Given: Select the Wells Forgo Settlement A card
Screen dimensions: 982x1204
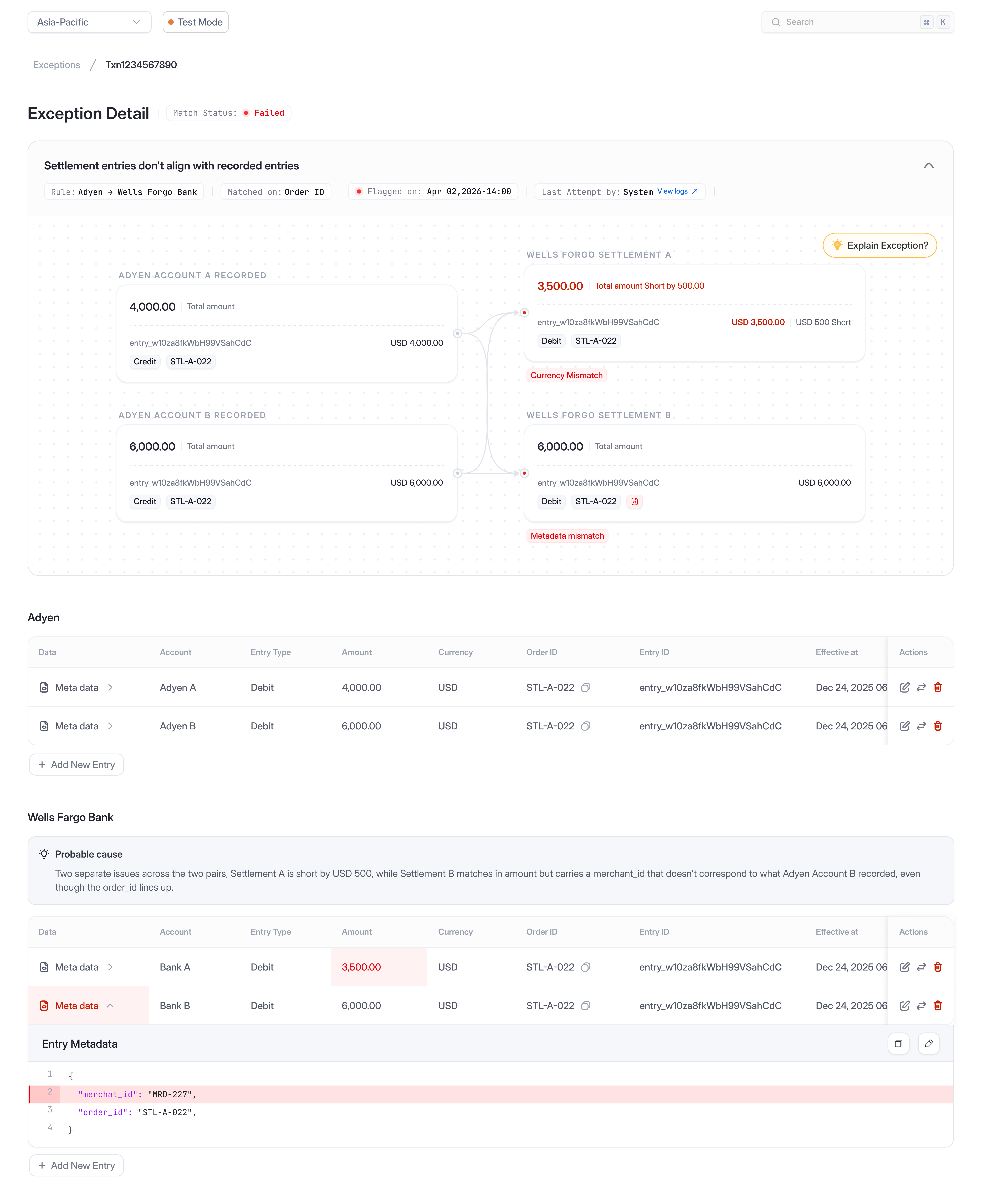Looking at the screenshot, I should click(695, 313).
